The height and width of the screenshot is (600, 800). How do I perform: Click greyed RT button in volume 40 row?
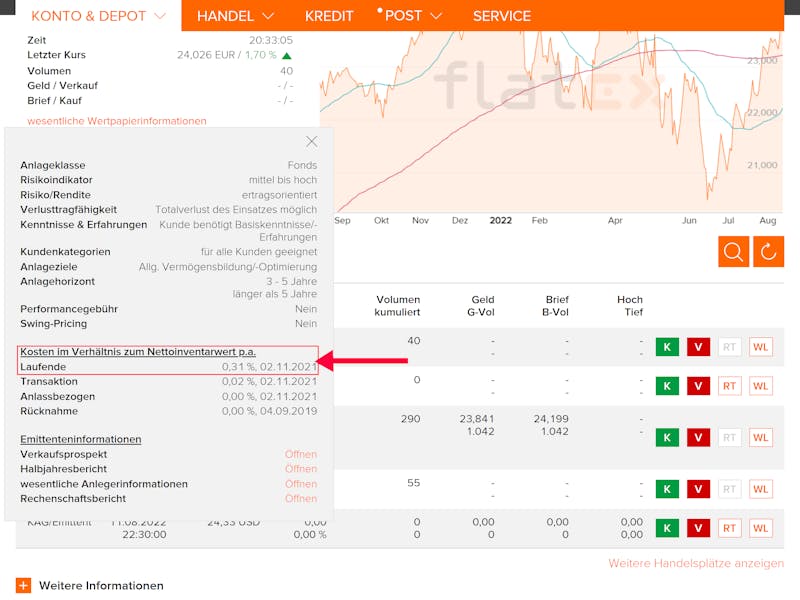tap(729, 347)
